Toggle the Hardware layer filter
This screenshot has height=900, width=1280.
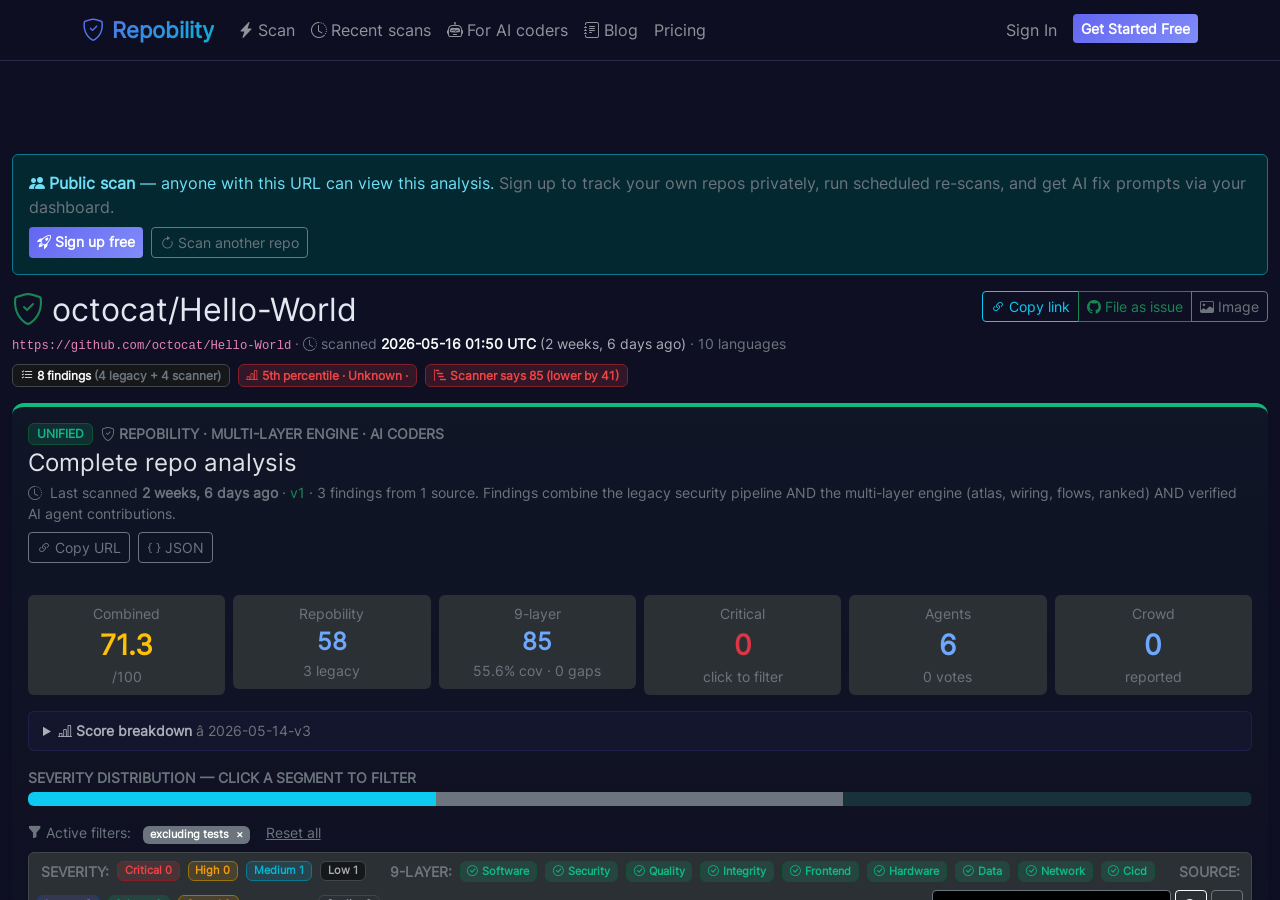tap(907, 871)
